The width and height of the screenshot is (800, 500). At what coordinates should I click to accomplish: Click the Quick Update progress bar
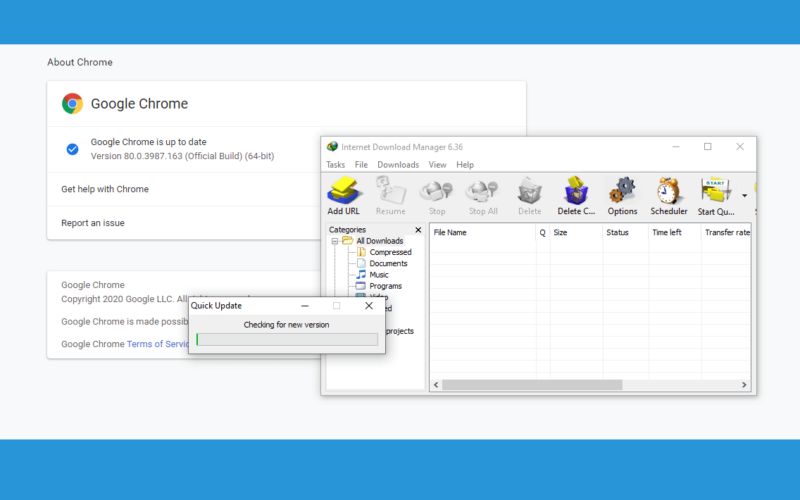point(287,339)
